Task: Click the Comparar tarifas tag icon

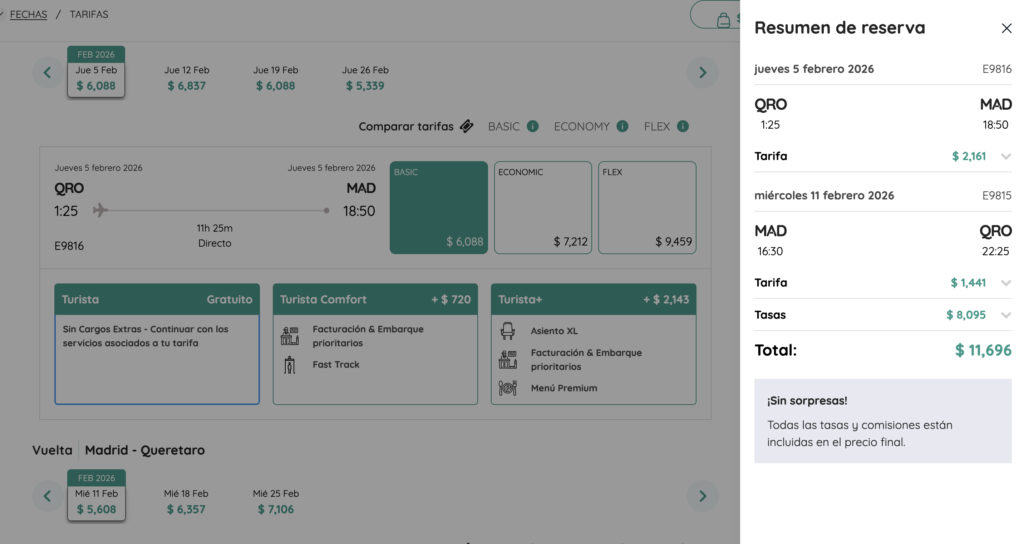Action: [466, 126]
